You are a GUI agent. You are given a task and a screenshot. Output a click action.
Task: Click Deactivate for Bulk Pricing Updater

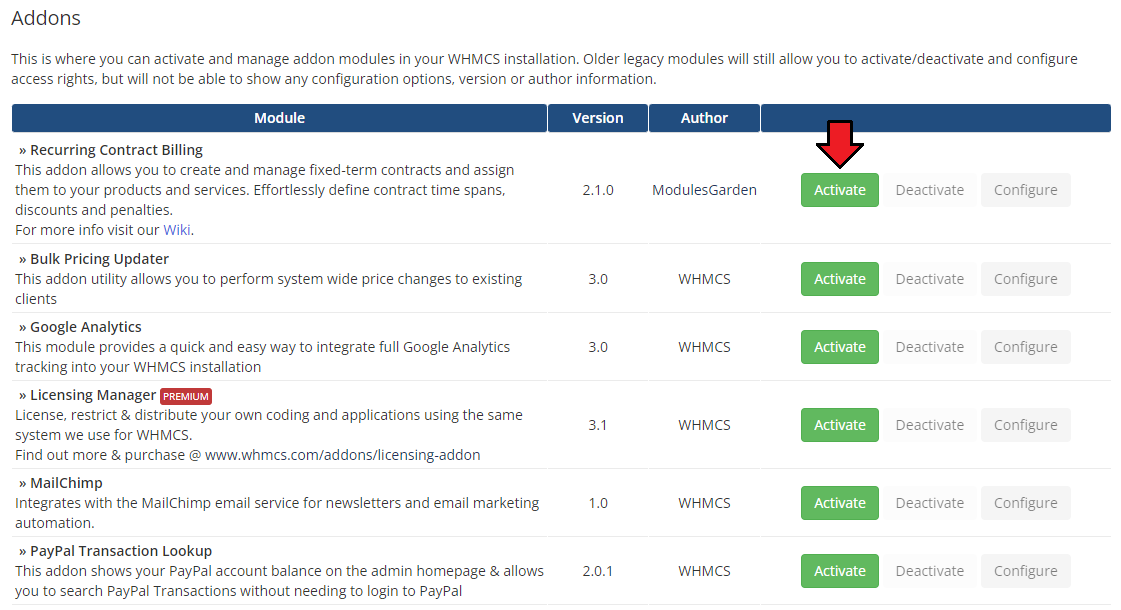click(929, 279)
